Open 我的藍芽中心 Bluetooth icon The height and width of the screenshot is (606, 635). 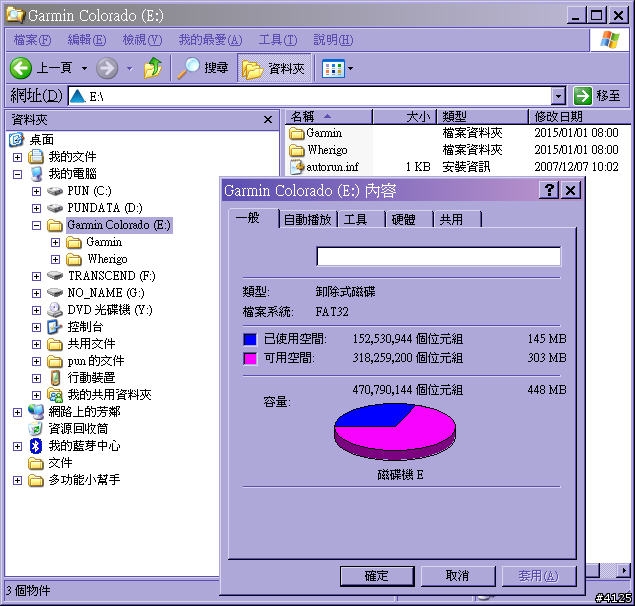tap(36, 446)
